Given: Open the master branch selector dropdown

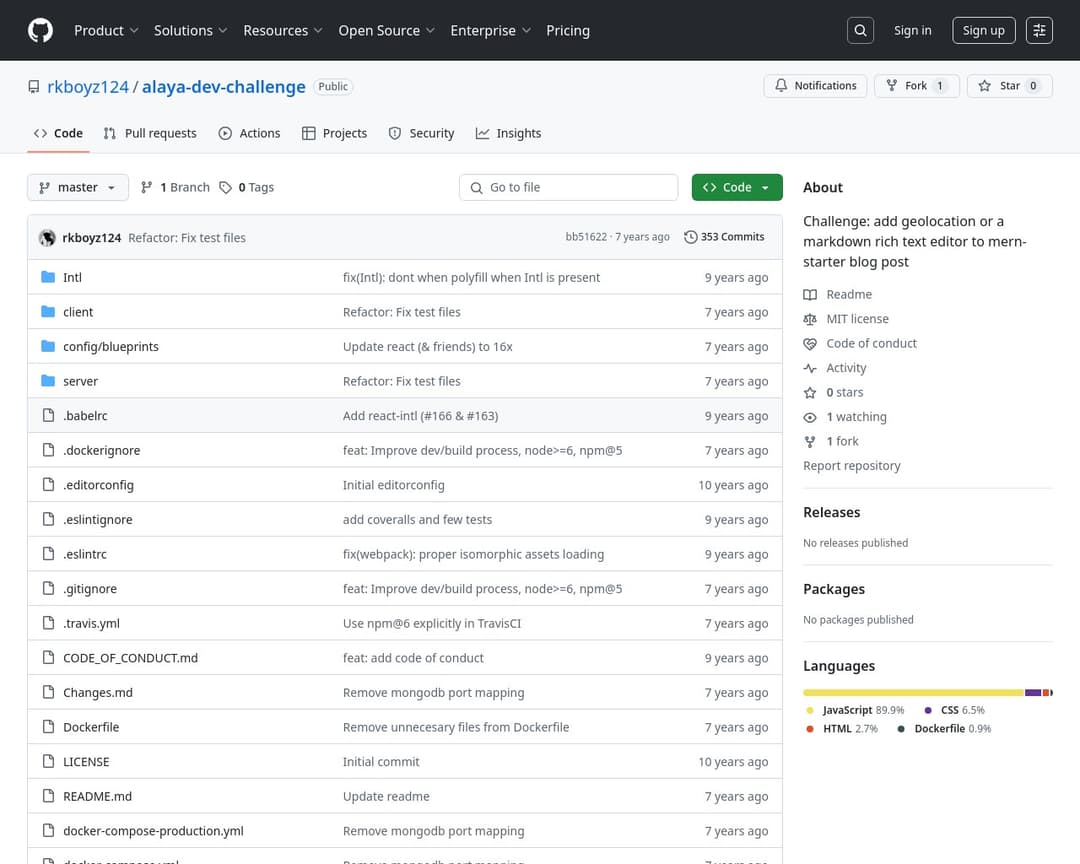Looking at the screenshot, I should tap(78, 187).
